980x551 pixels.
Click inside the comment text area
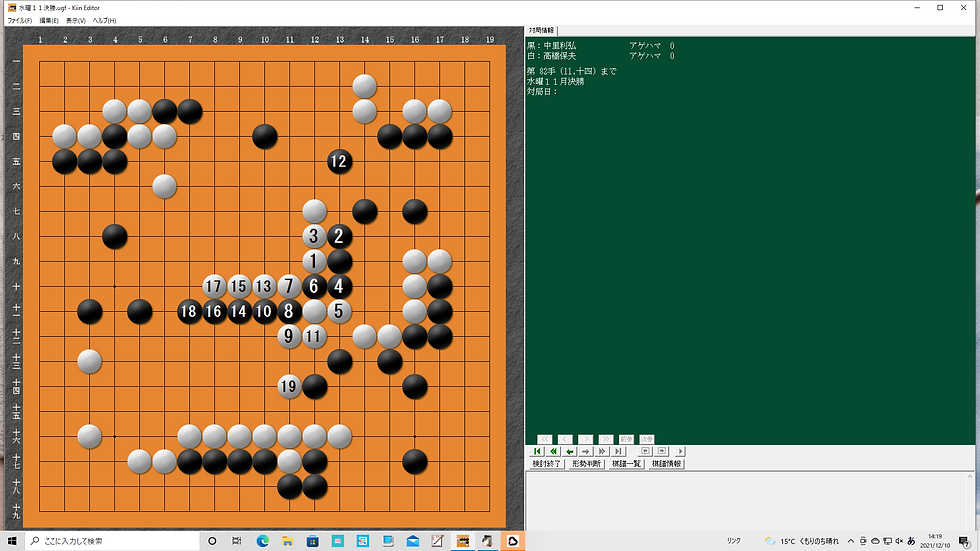click(747, 501)
